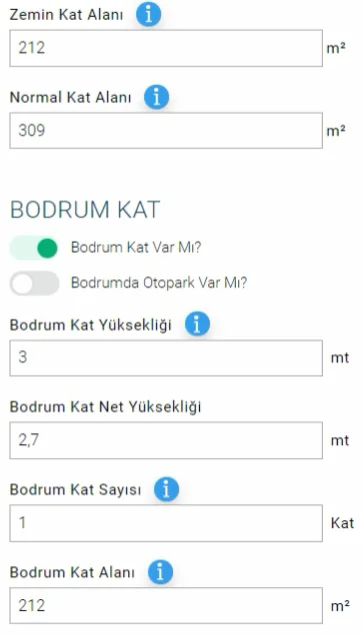
Task: Click the Normal Kat Alanı label text
Action: (70, 98)
